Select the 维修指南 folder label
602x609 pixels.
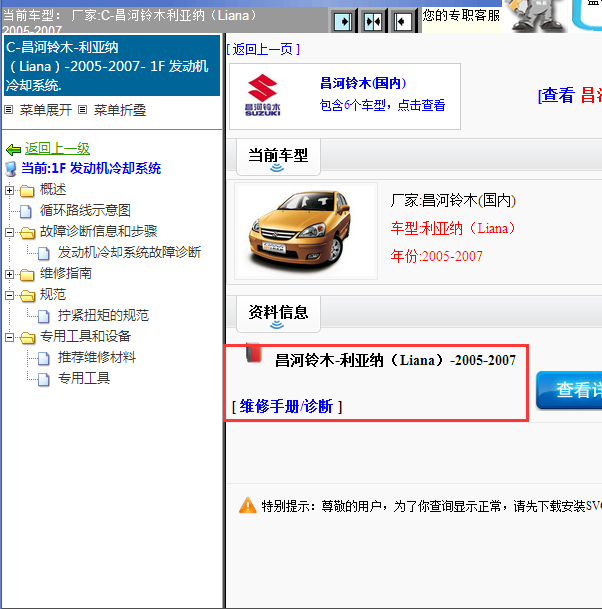click(66, 273)
